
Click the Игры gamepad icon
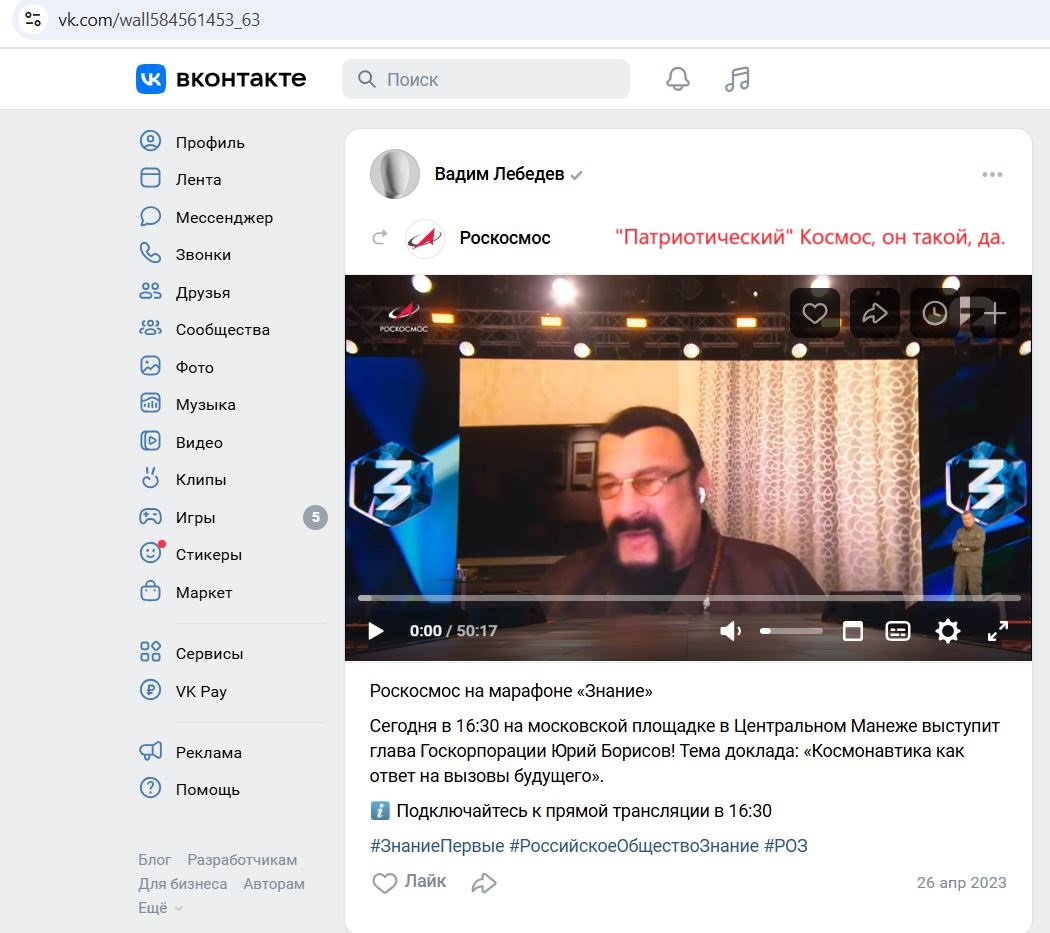(x=151, y=516)
